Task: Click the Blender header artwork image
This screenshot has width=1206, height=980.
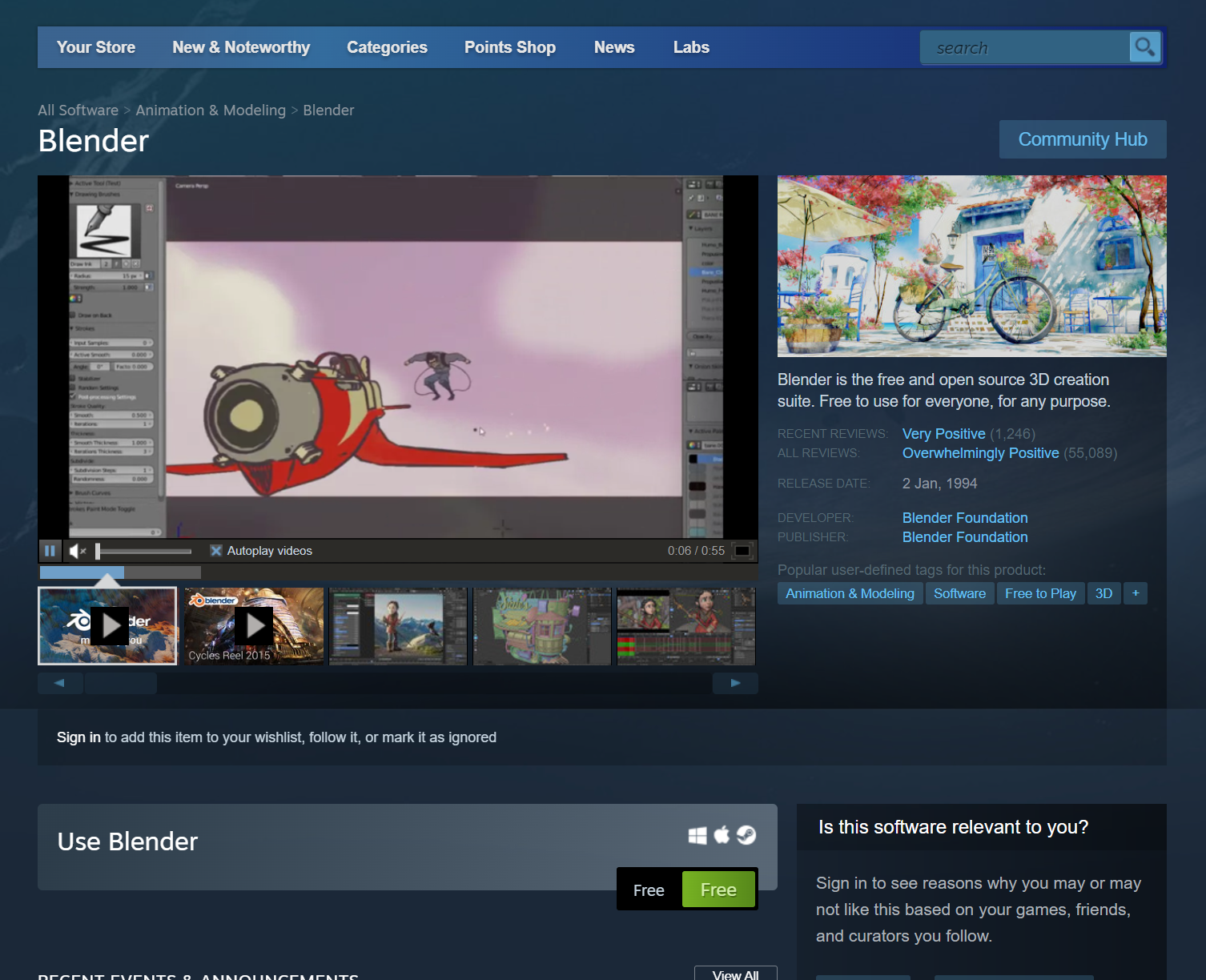Action: tap(972, 266)
